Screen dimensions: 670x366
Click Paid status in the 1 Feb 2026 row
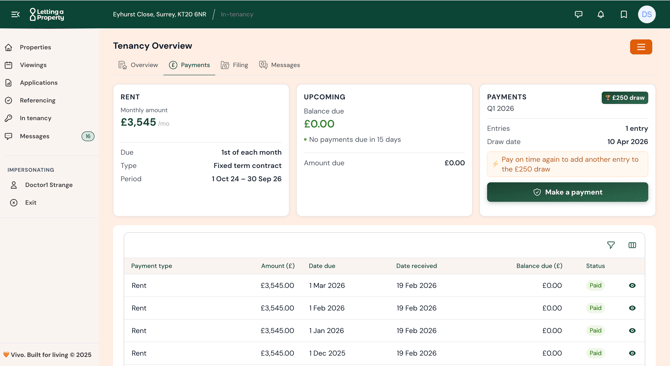[595, 308]
